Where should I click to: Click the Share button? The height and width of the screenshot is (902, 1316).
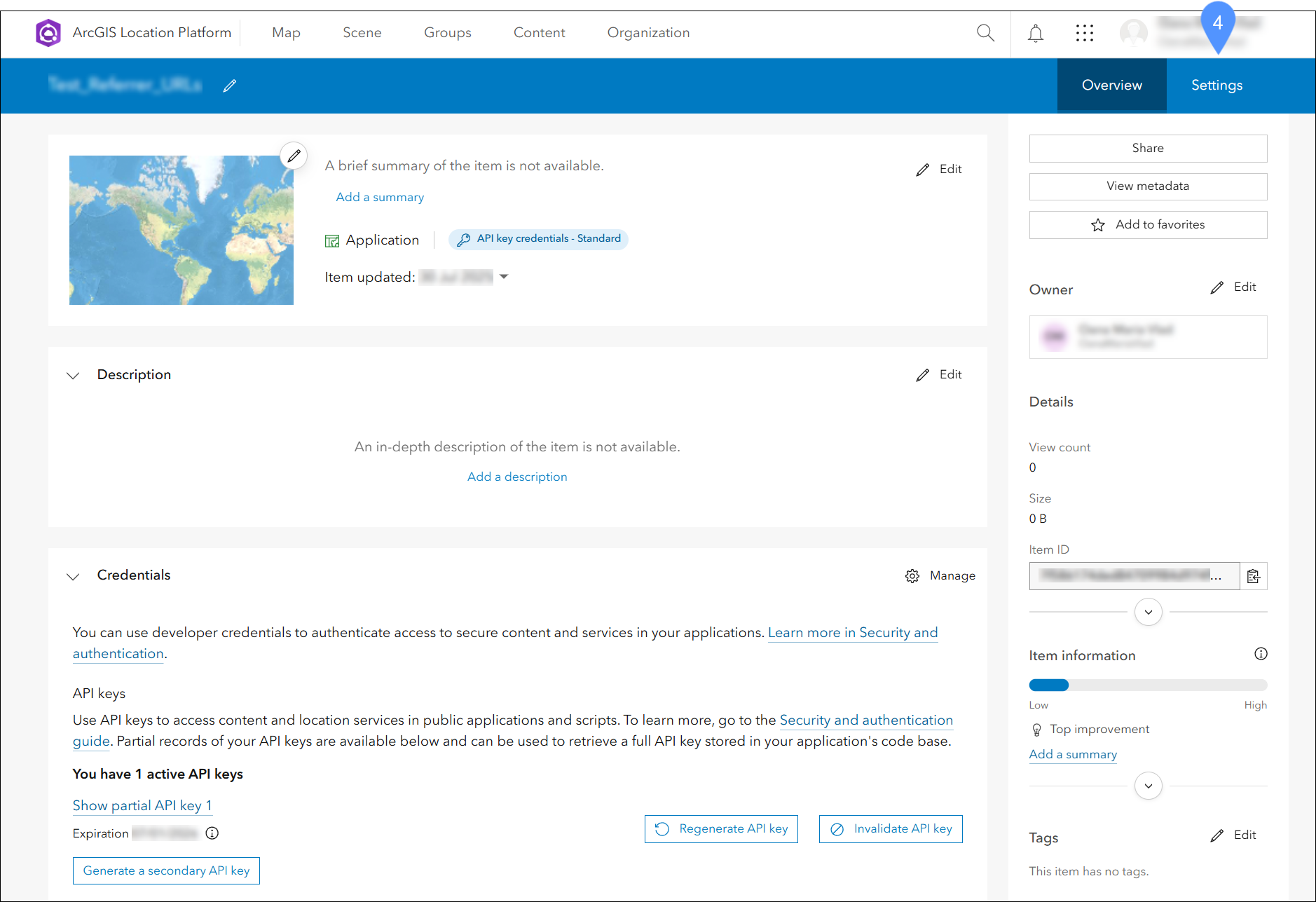click(1148, 149)
